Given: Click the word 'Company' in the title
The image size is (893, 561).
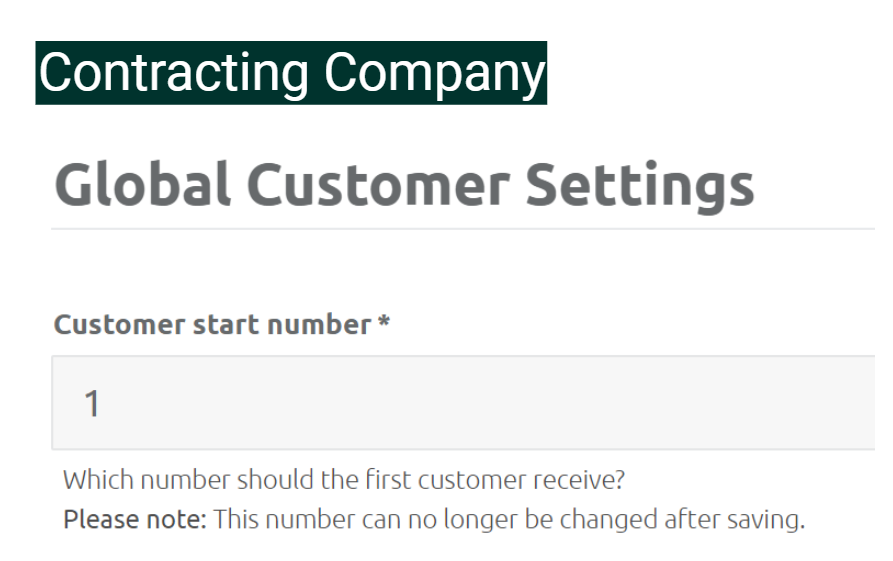Looking at the screenshot, I should (435, 74).
